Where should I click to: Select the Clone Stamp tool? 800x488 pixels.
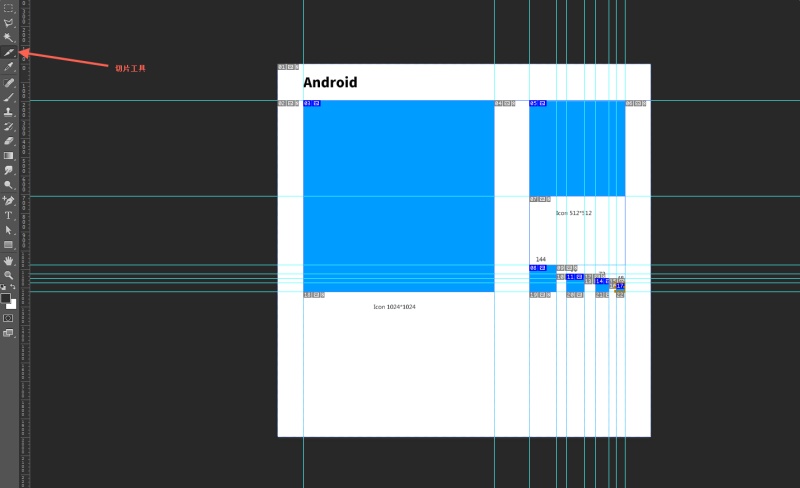pyautogui.click(x=8, y=112)
